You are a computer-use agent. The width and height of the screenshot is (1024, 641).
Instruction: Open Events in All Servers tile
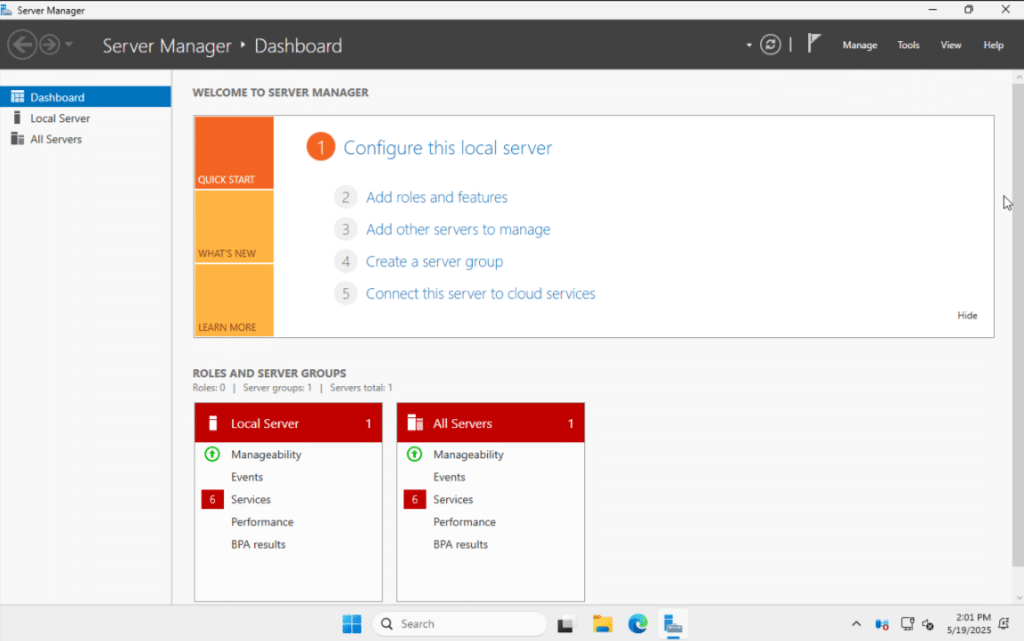point(449,477)
